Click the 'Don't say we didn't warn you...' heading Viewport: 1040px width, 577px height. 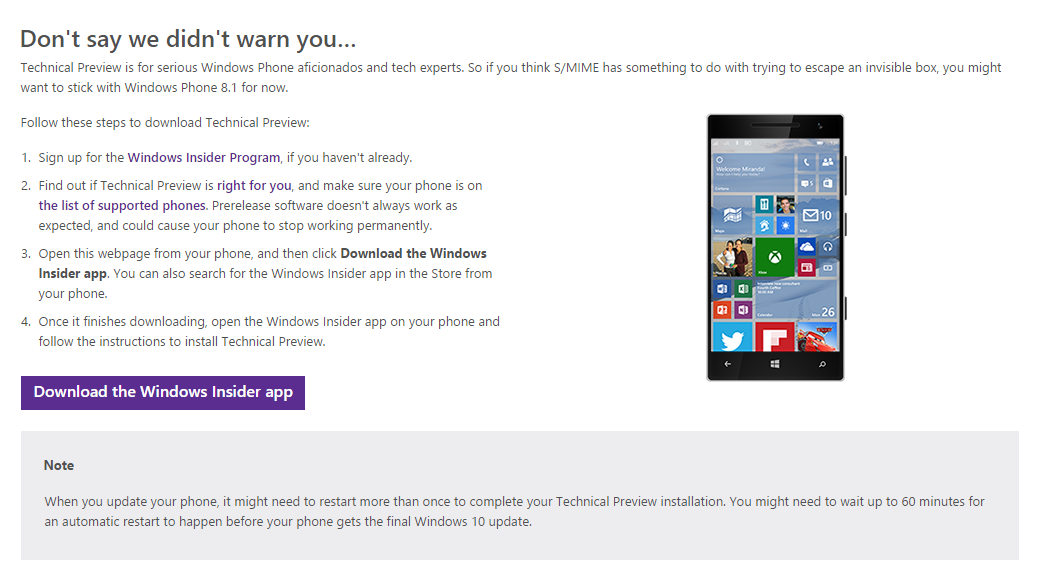pos(188,39)
